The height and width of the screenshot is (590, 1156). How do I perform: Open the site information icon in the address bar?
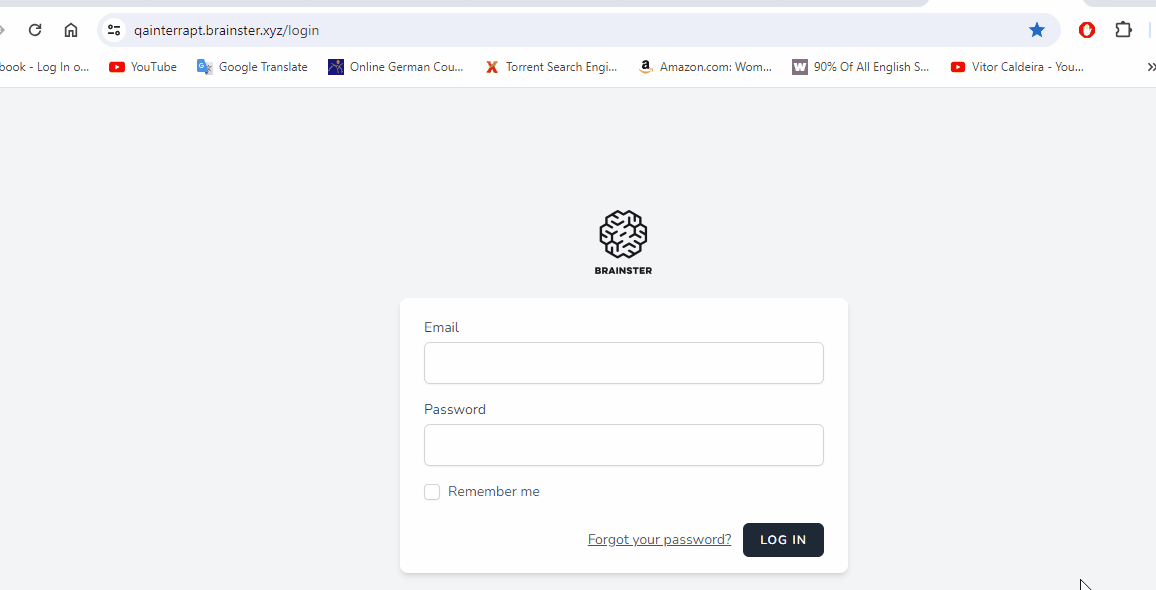(x=114, y=30)
